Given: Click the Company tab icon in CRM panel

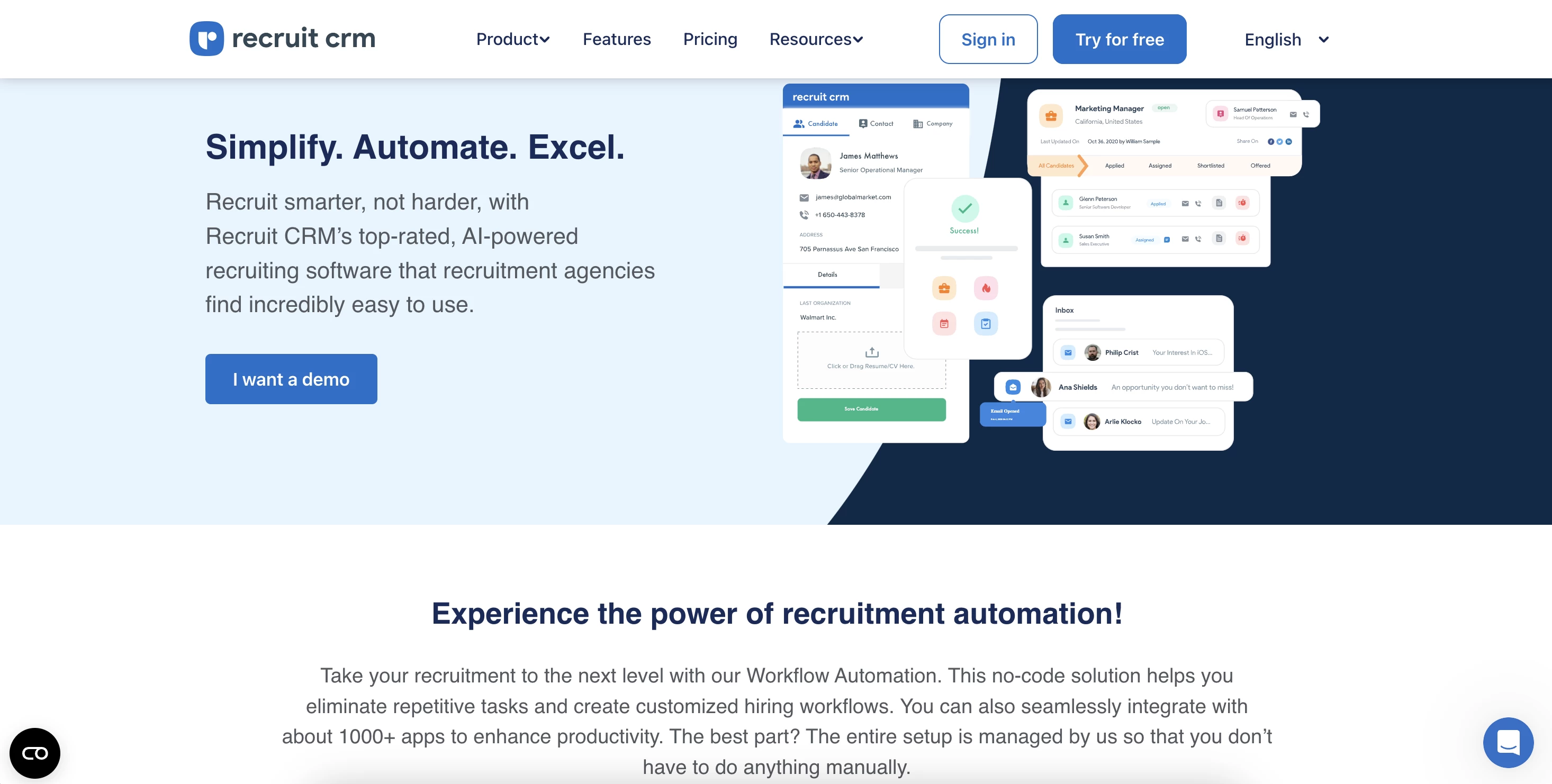Looking at the screenshot, I should click(x=917, y=123).
